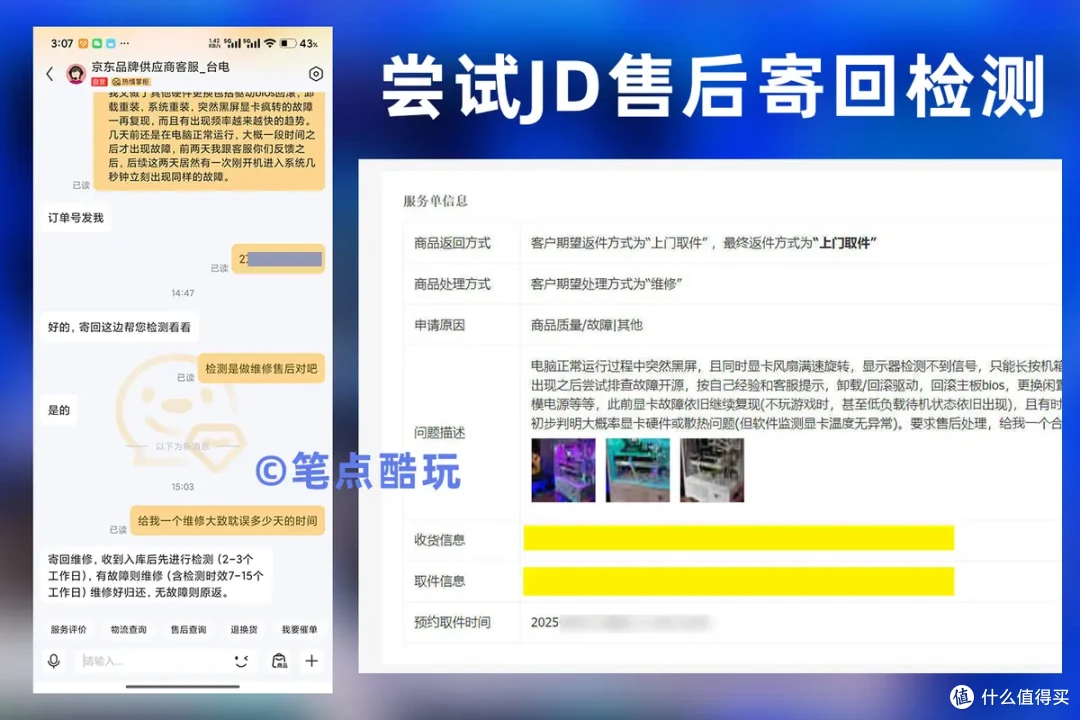Open the emoji picker smiley icon

241,661
